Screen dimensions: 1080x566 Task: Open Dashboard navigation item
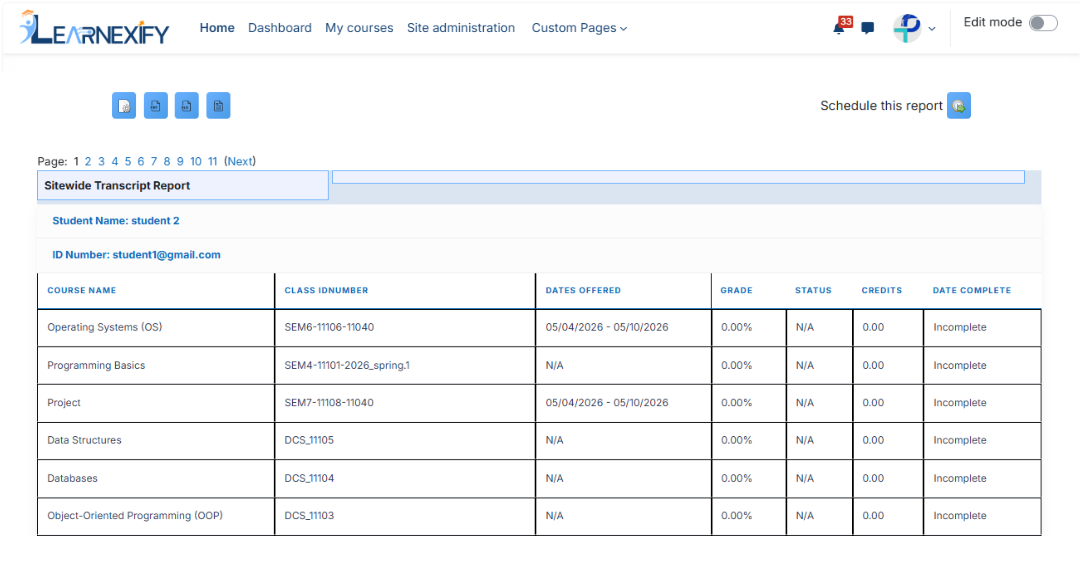tap(280, 28)
